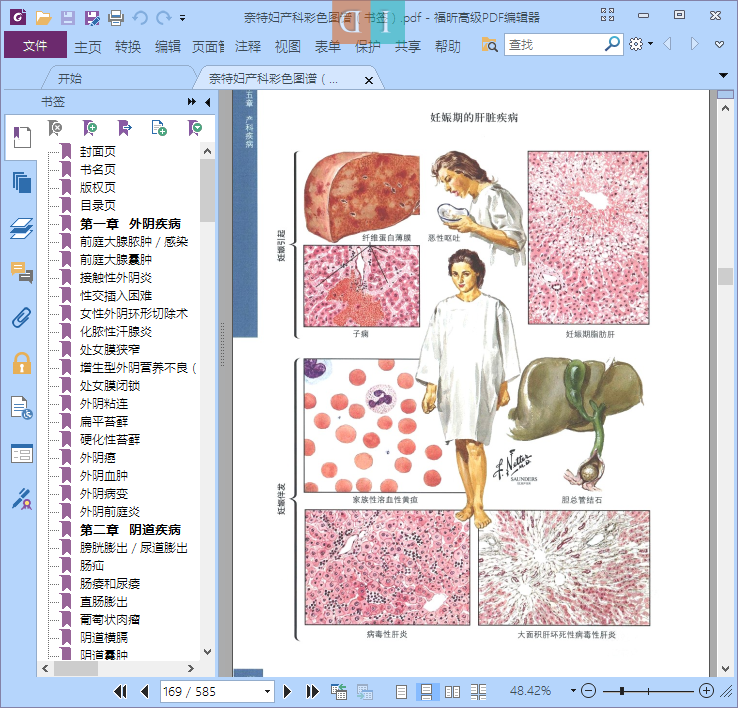Switch to the 主页 ribbon tab
This screenshot has width=738, height=708.
pyautogui.click(x=88, y=46)
